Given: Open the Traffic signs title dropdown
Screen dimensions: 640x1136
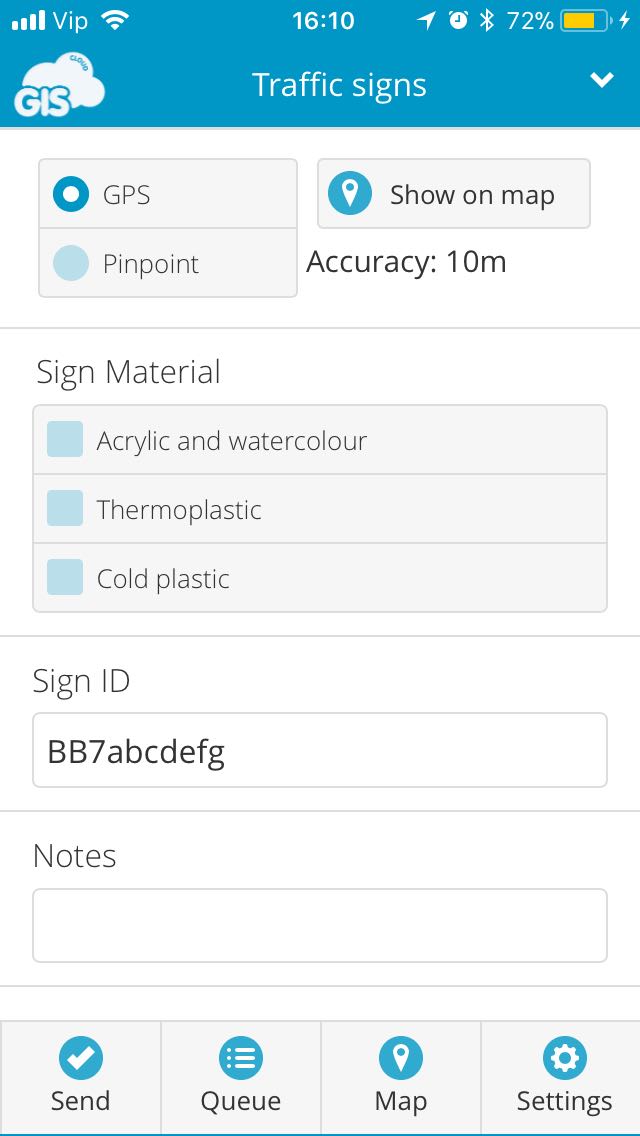Looking at the screenshot, I should coord(339,85).
